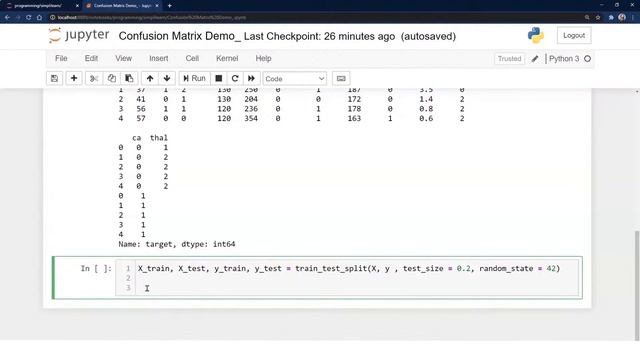This screenshot has height=360, width=640.
Task: Click the browser address bar
Action: 318,18
